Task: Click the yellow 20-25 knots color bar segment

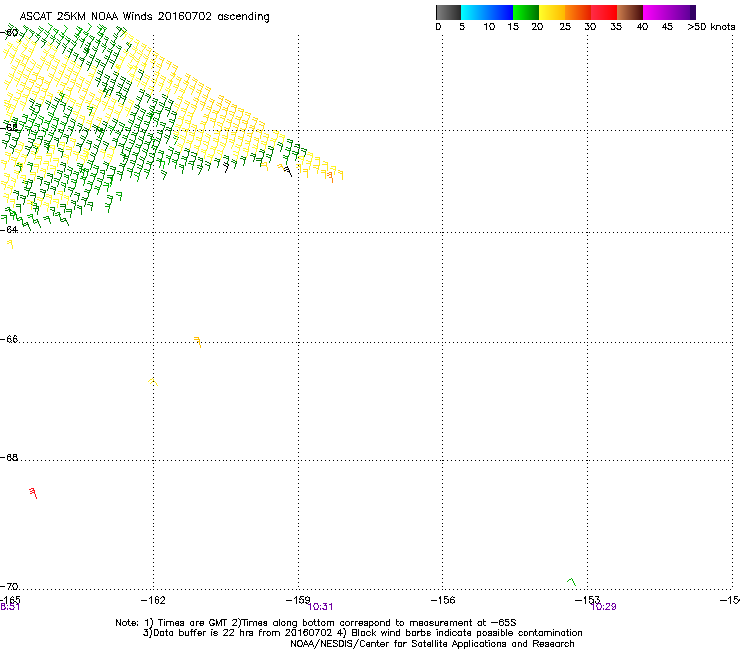Action: pyautogui.click(x=552, y=12)
